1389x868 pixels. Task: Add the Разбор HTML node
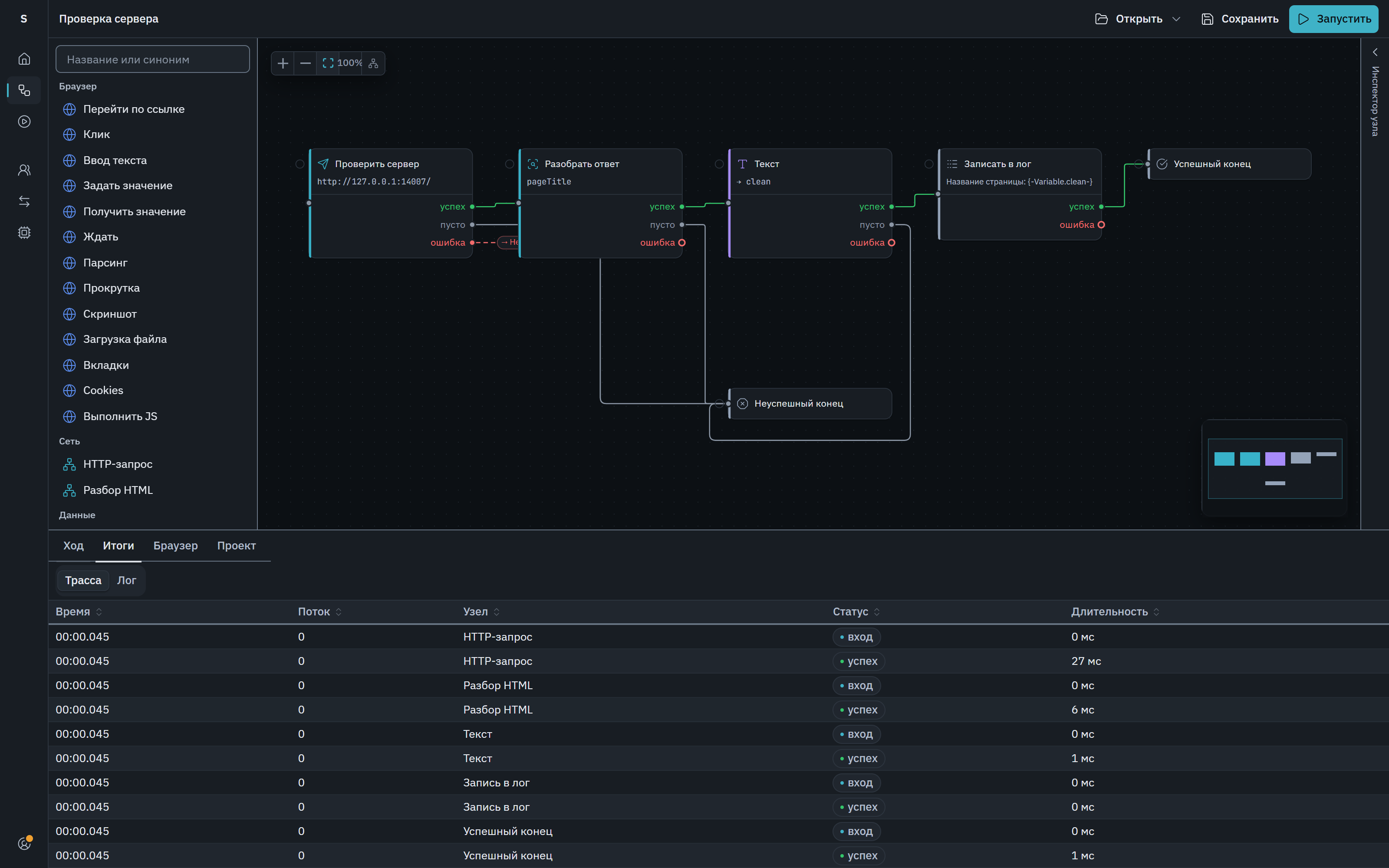(152, 490)
